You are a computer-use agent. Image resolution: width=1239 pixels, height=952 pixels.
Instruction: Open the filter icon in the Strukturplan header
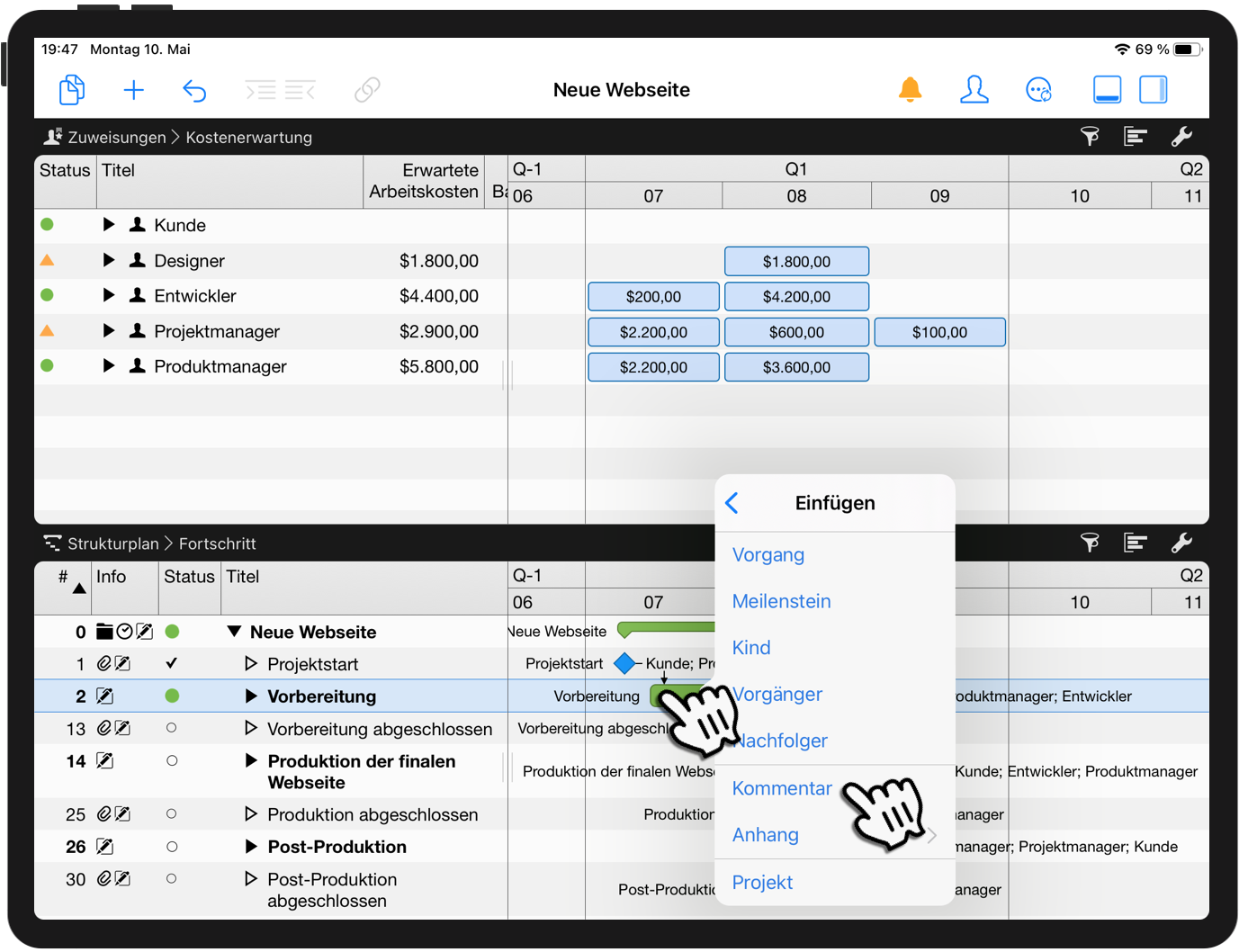tap(1091, 543)
